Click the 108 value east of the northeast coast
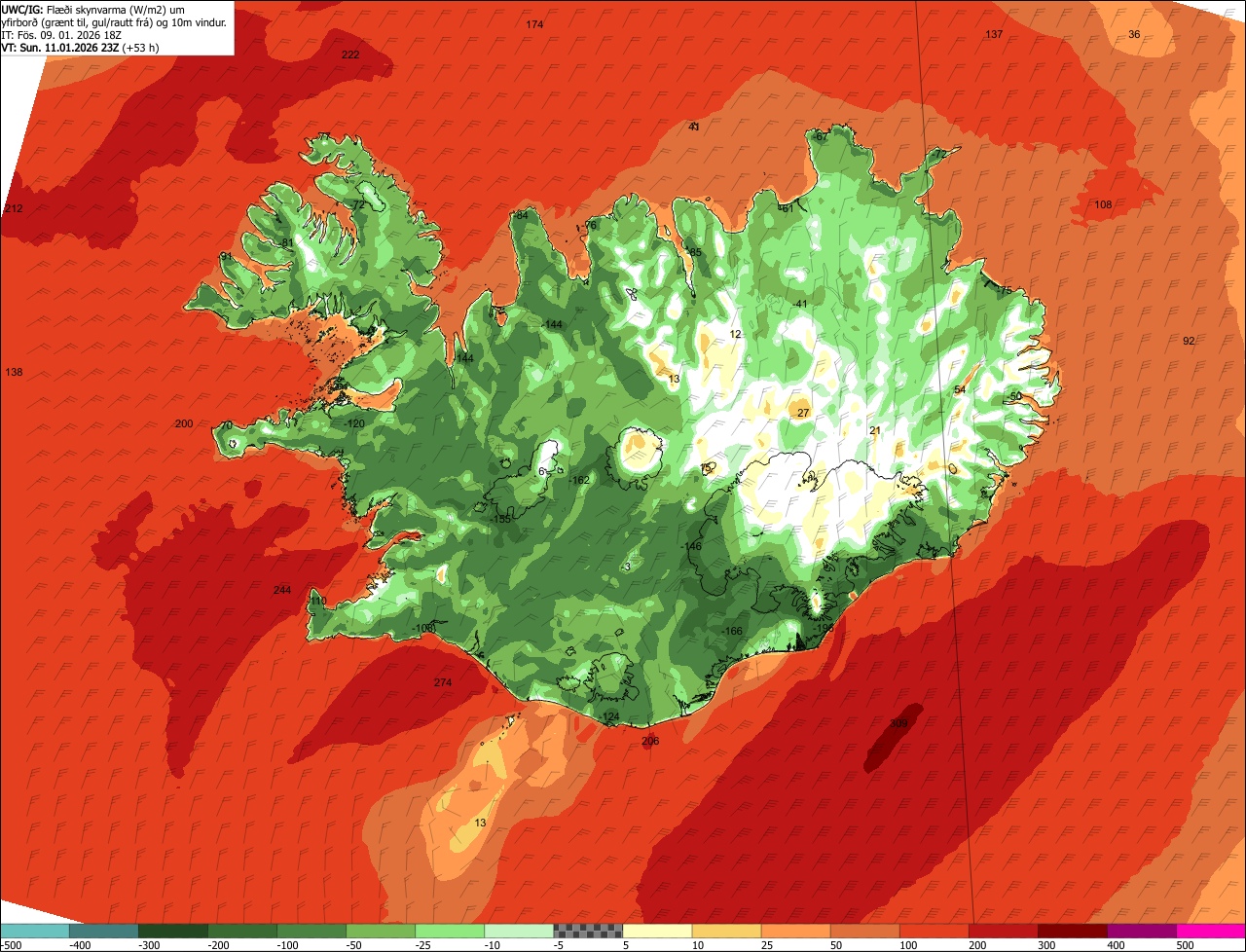Image resolution: width=1246 pixels, height=952 pixels. [1103, 205]
